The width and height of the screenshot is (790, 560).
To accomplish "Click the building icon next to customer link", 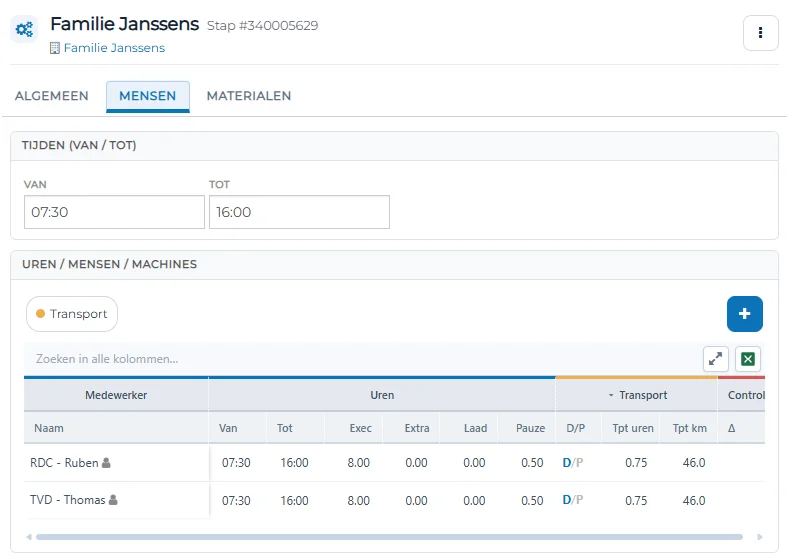I will 55,48.
